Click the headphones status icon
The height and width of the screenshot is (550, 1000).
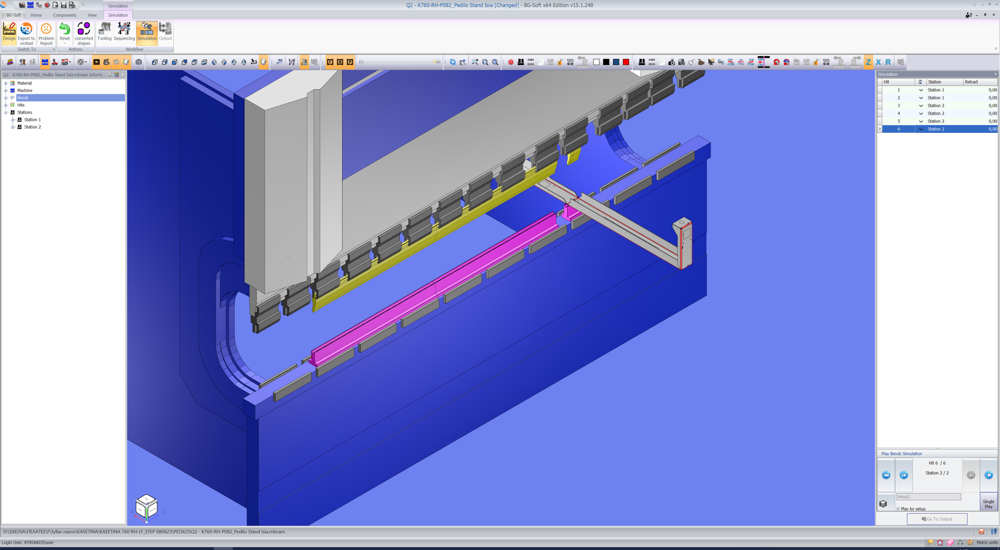[960, 542]
